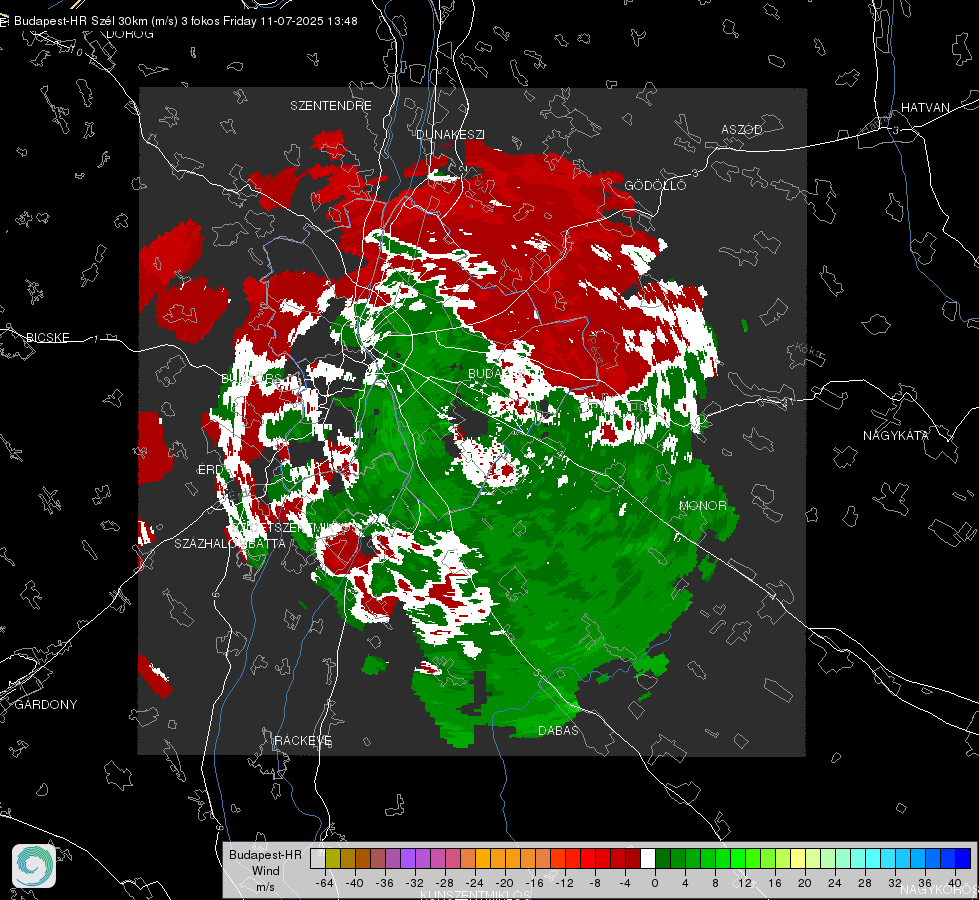Select the MONOR town label
The image size is (979, 900).
(x=702, y=506)
